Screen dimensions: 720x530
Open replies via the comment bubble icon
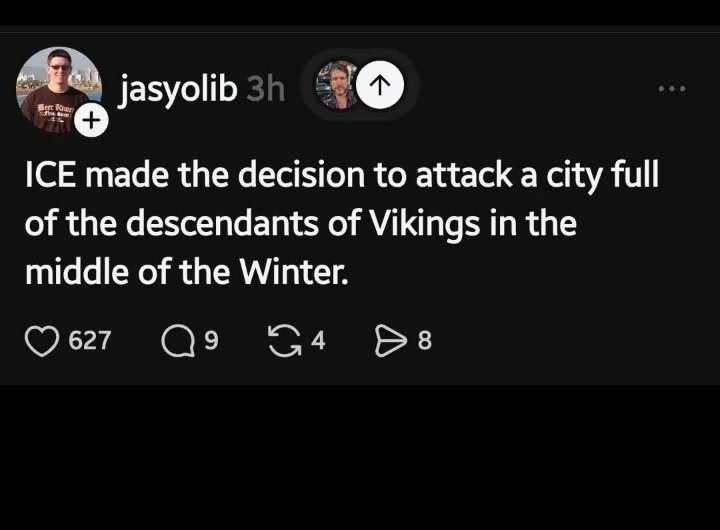[x=177, y=342]
